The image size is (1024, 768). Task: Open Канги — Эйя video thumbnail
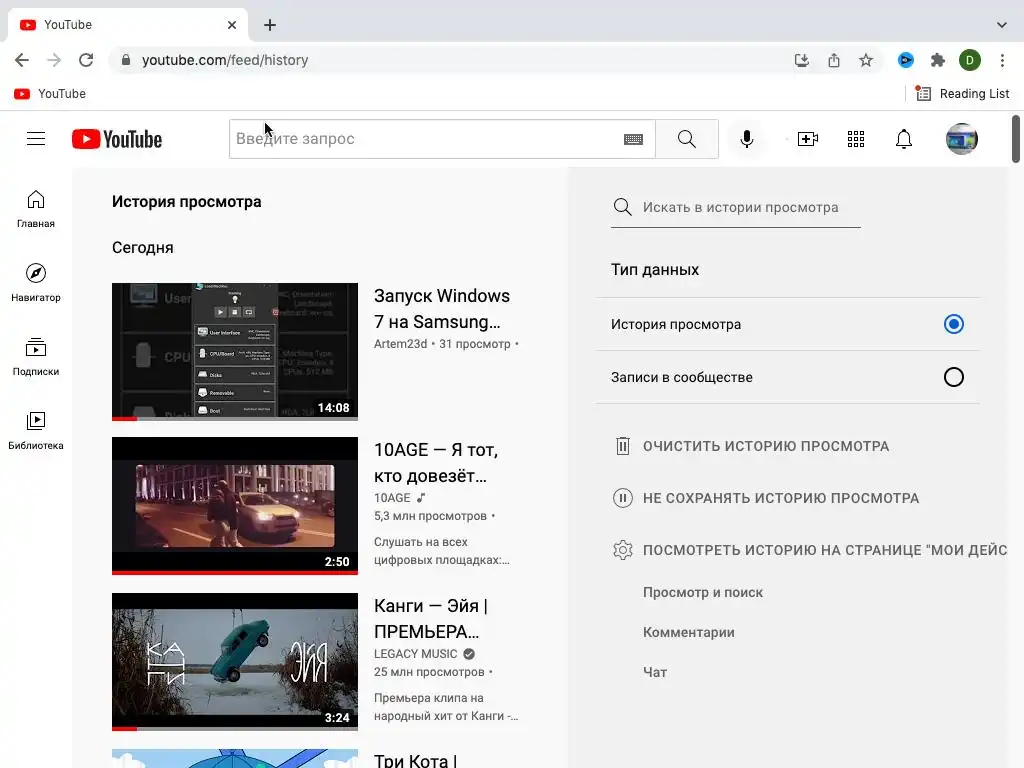pos(235,662)
